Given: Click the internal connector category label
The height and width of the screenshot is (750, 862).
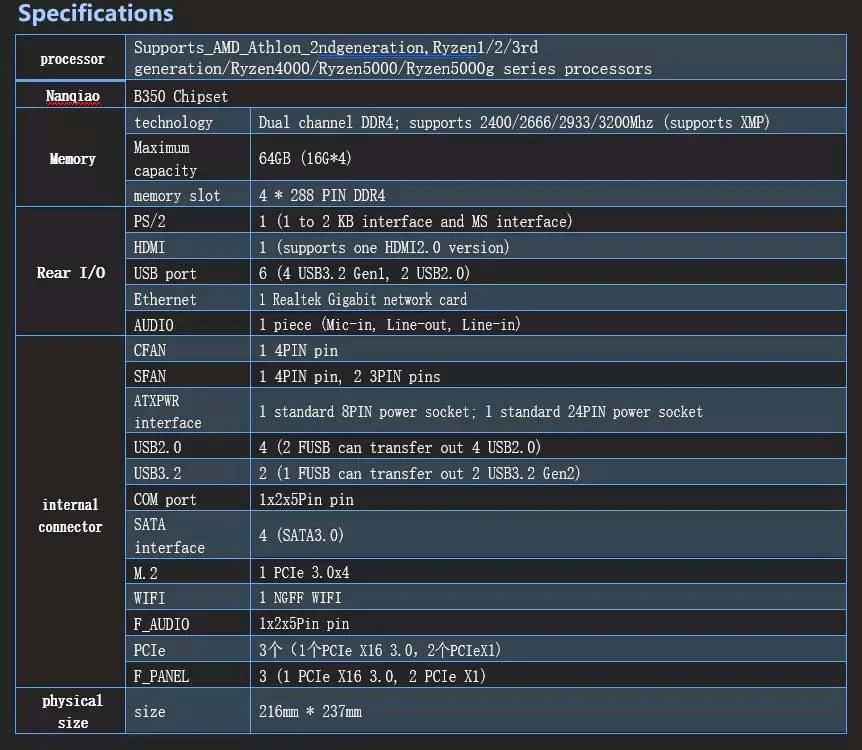Looking at the screenshot, I should (70, 516).
